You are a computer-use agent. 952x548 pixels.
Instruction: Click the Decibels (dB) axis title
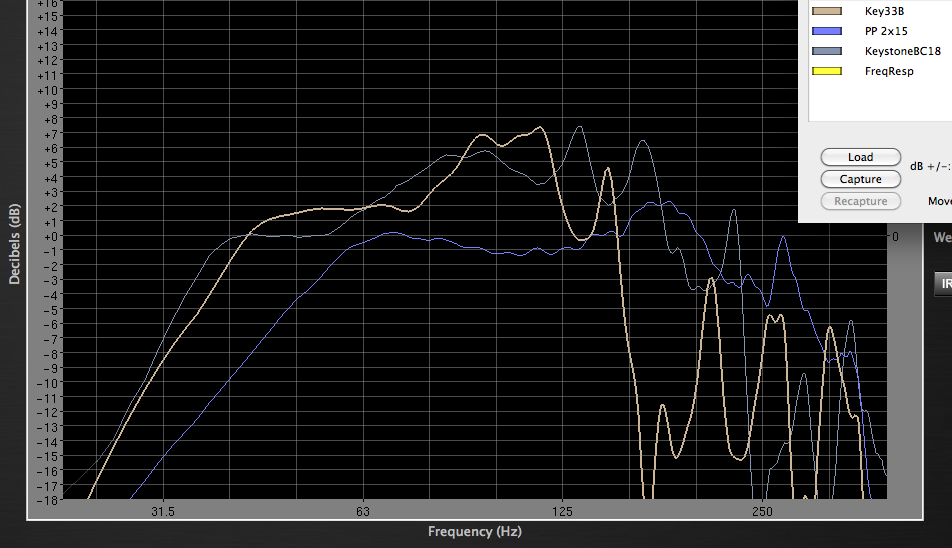pos(15,244)
